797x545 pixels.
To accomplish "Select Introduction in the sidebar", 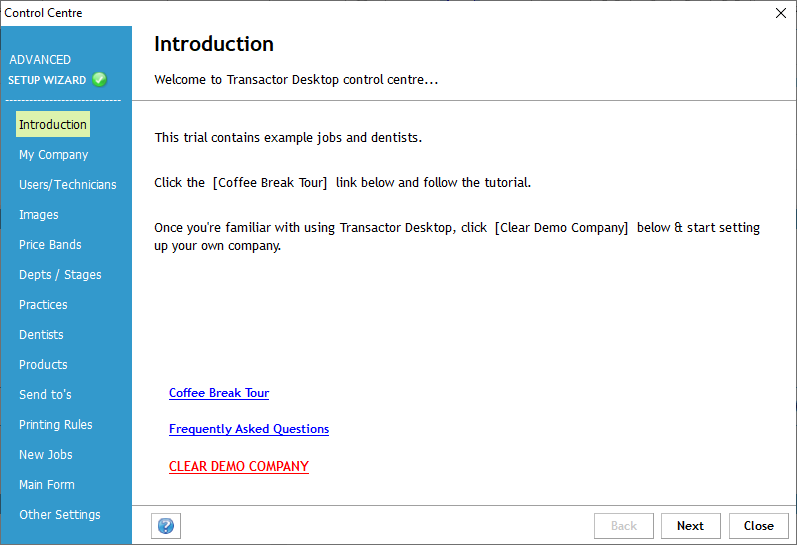I will click(x=53, y=125).
